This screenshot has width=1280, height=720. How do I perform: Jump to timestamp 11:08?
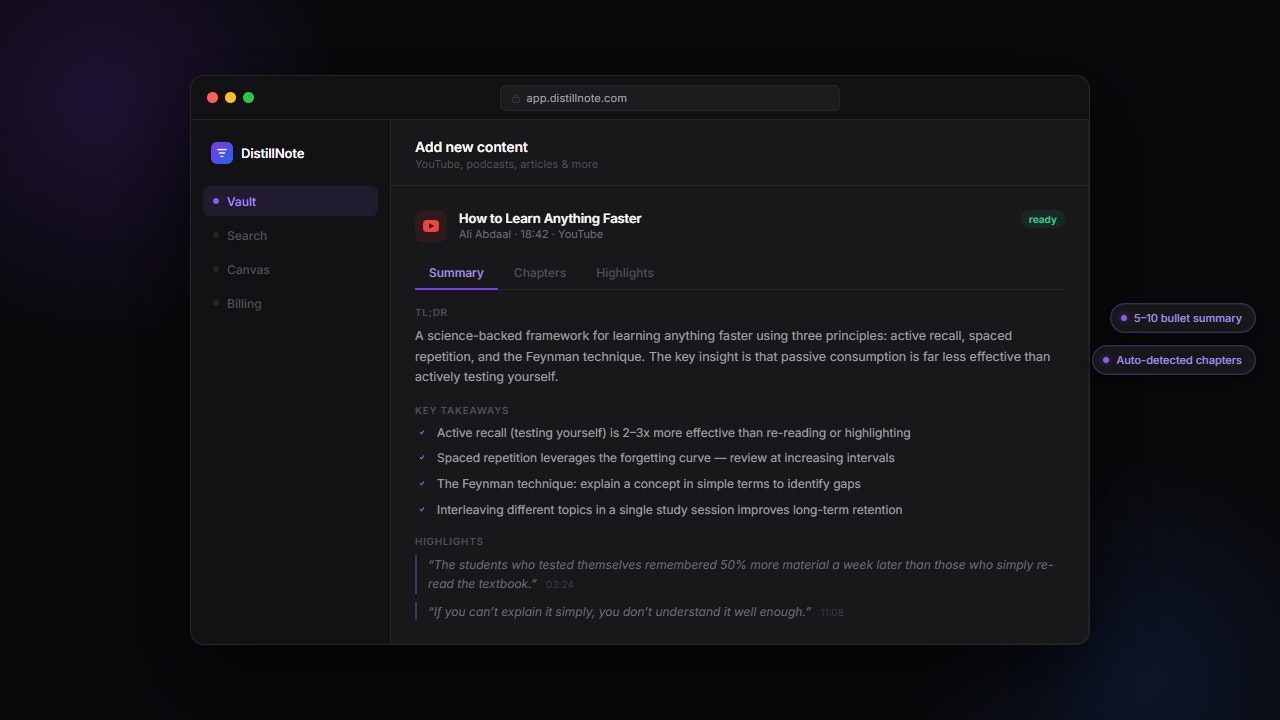(x=832, y=612)
